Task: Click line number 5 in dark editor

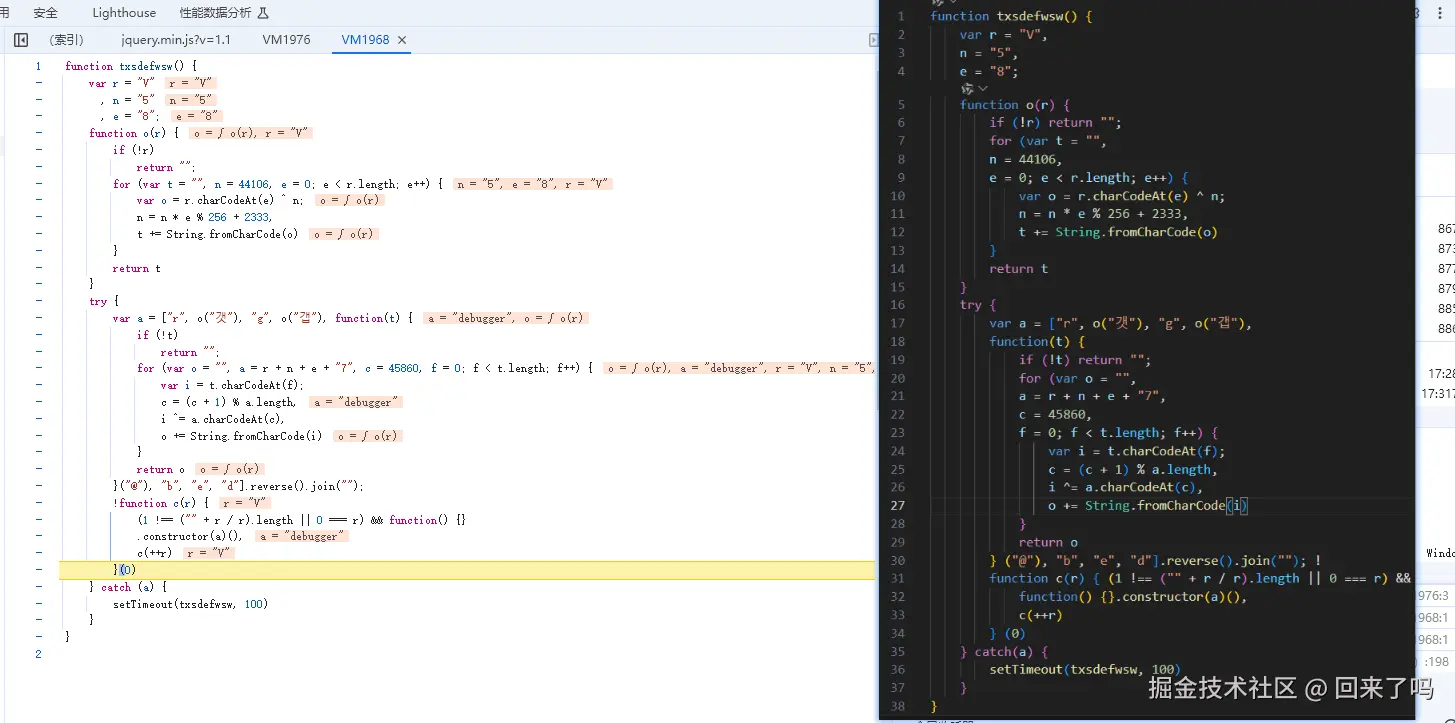Action: tap(901, 104)
